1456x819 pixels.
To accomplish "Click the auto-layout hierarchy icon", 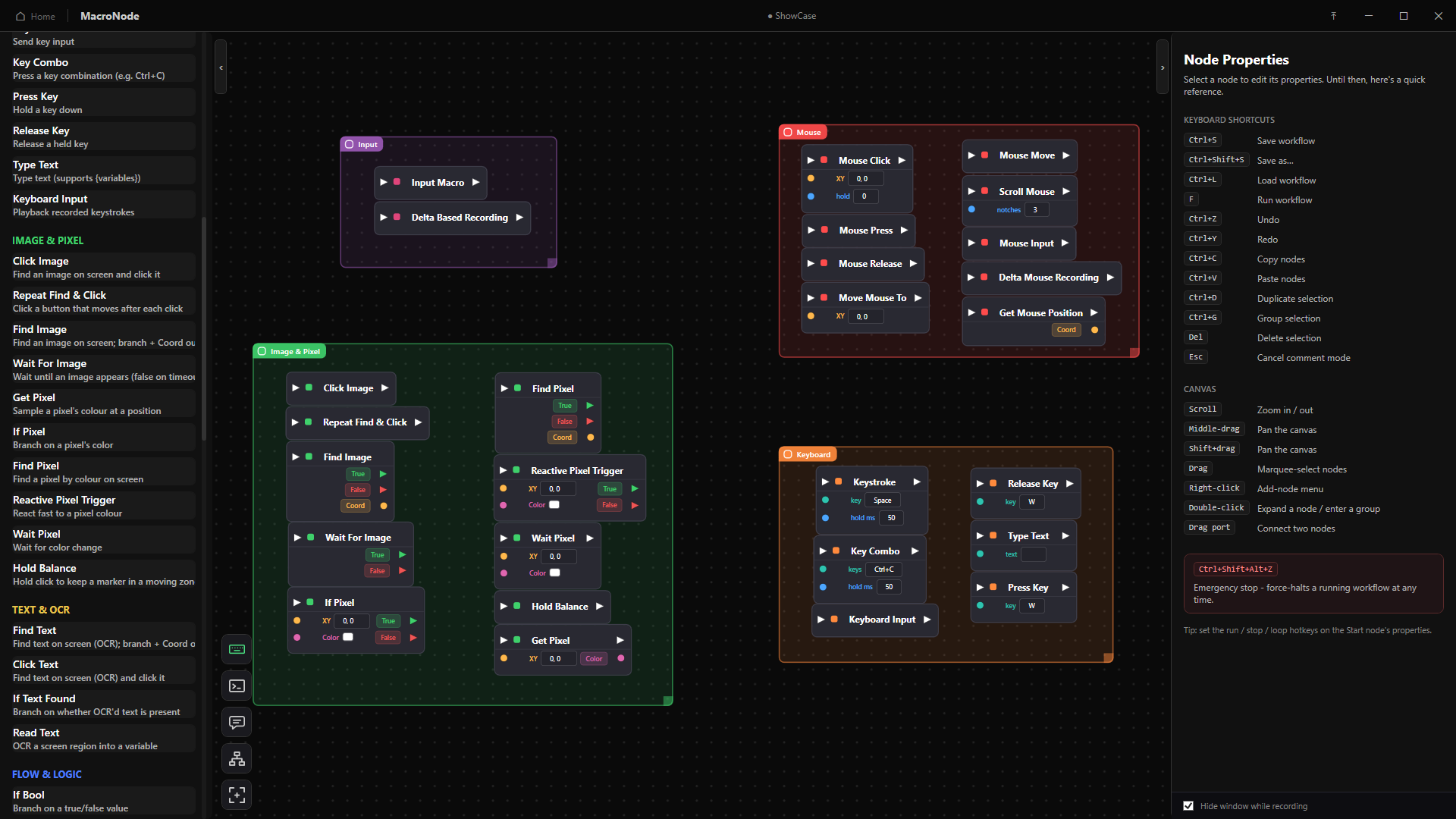I will coord(237,758).
